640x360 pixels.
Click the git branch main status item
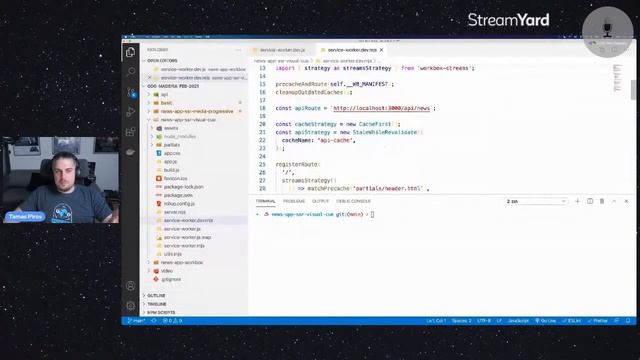(x=136, y=321)
